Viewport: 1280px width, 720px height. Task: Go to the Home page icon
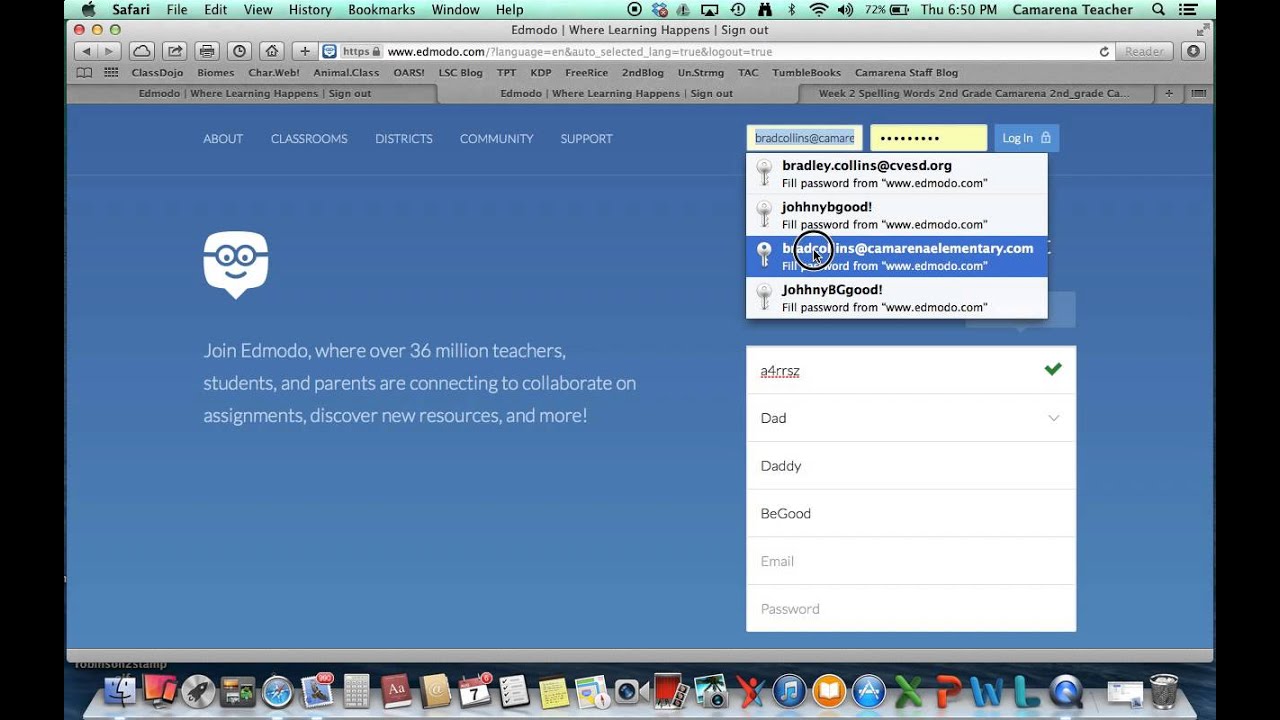[271, 51]
